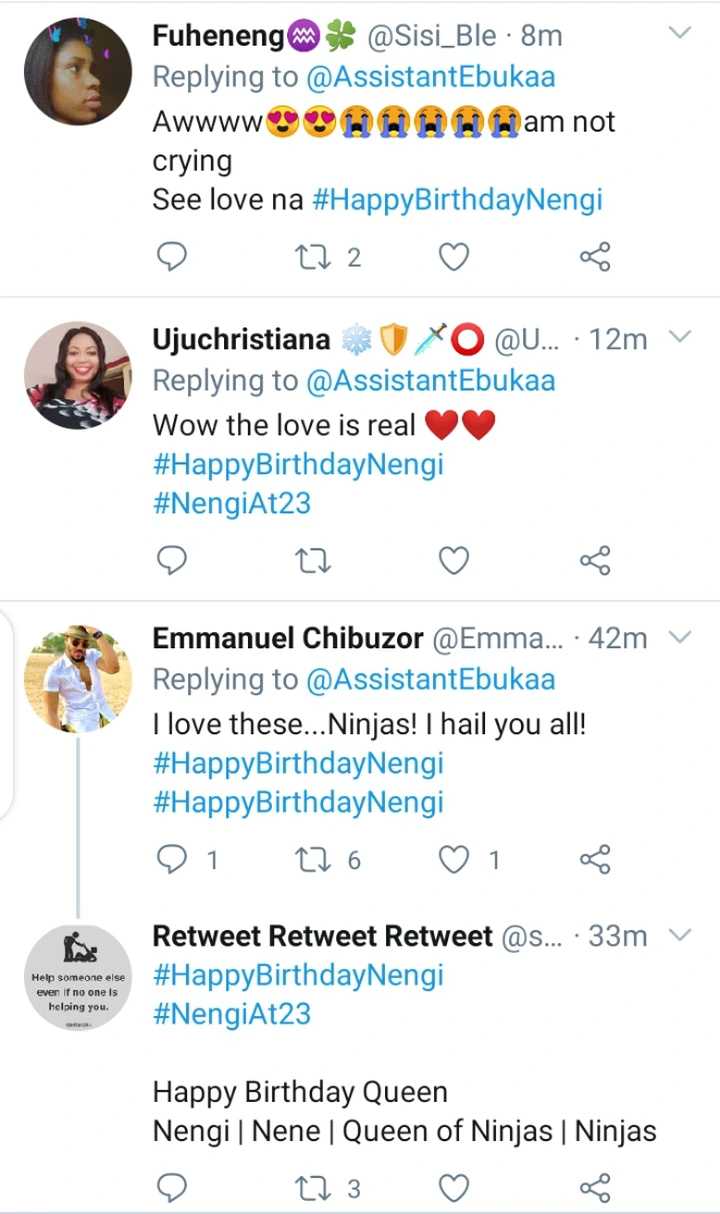Open options chevron on Fuheneng's tweet
720x1214 pixels.
point(679,34)
